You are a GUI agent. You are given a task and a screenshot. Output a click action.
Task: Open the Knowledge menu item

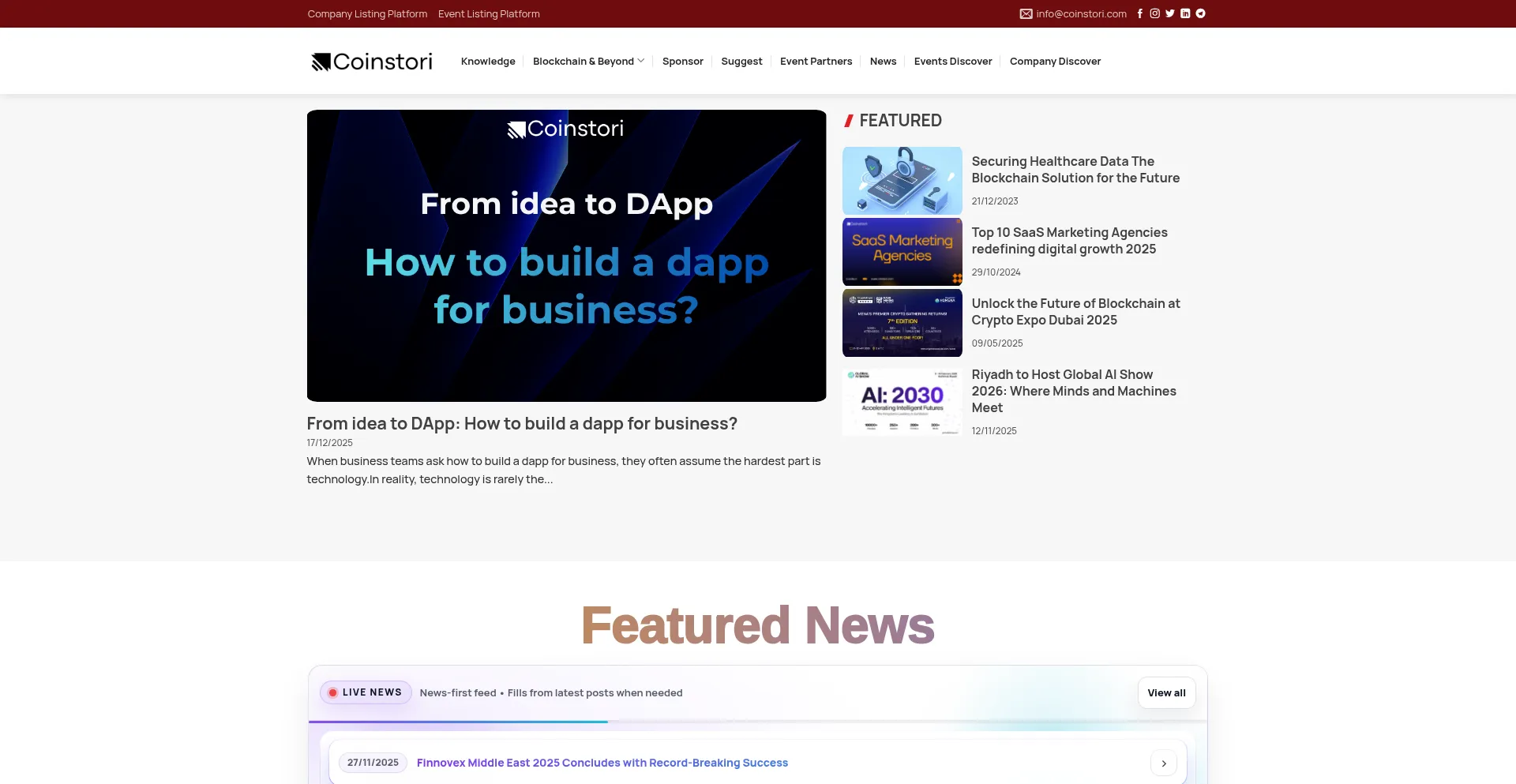click(x=488, y=62)
